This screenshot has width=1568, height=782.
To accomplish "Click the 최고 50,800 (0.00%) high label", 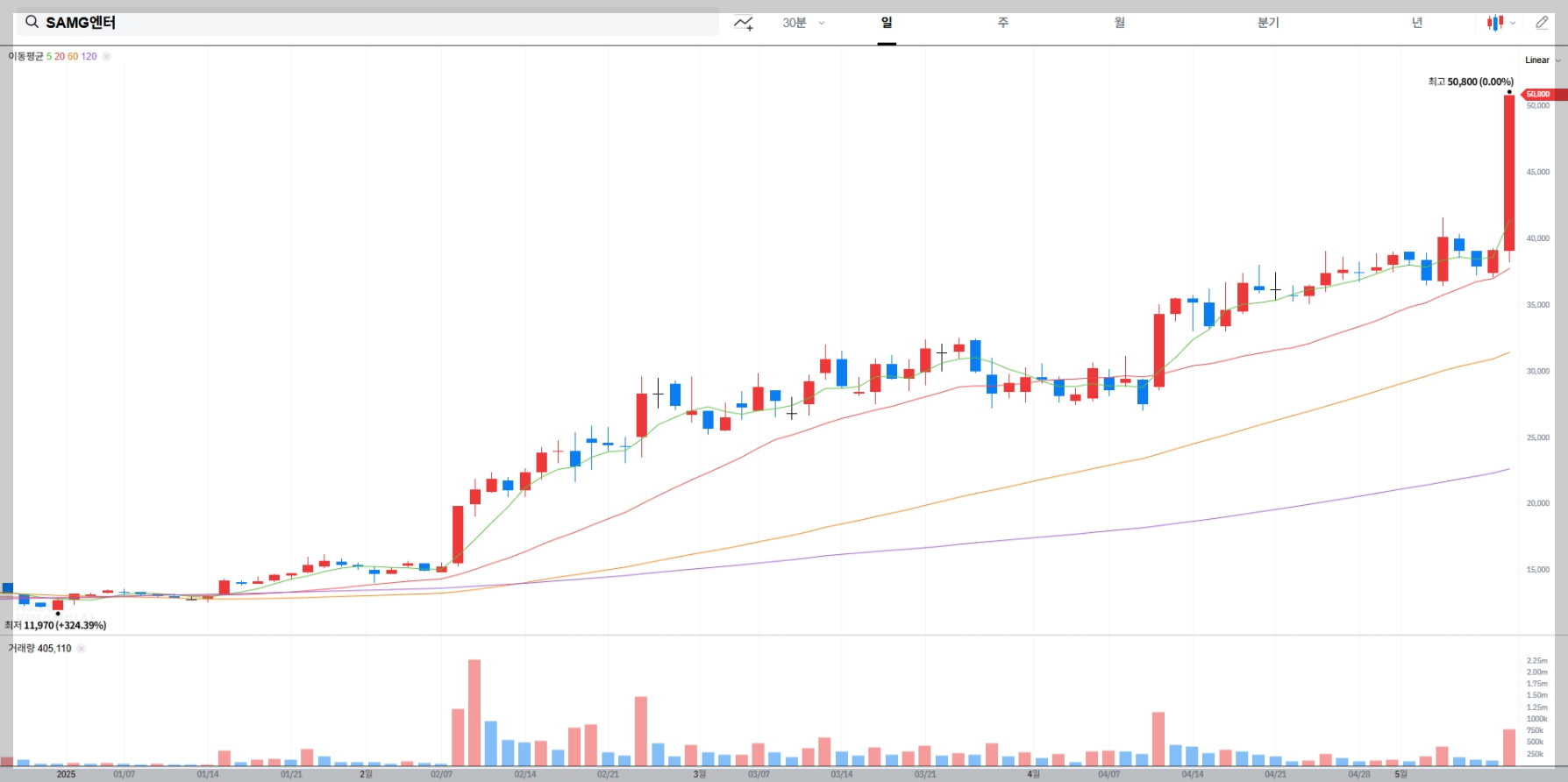I will [x=1471, y=82].
